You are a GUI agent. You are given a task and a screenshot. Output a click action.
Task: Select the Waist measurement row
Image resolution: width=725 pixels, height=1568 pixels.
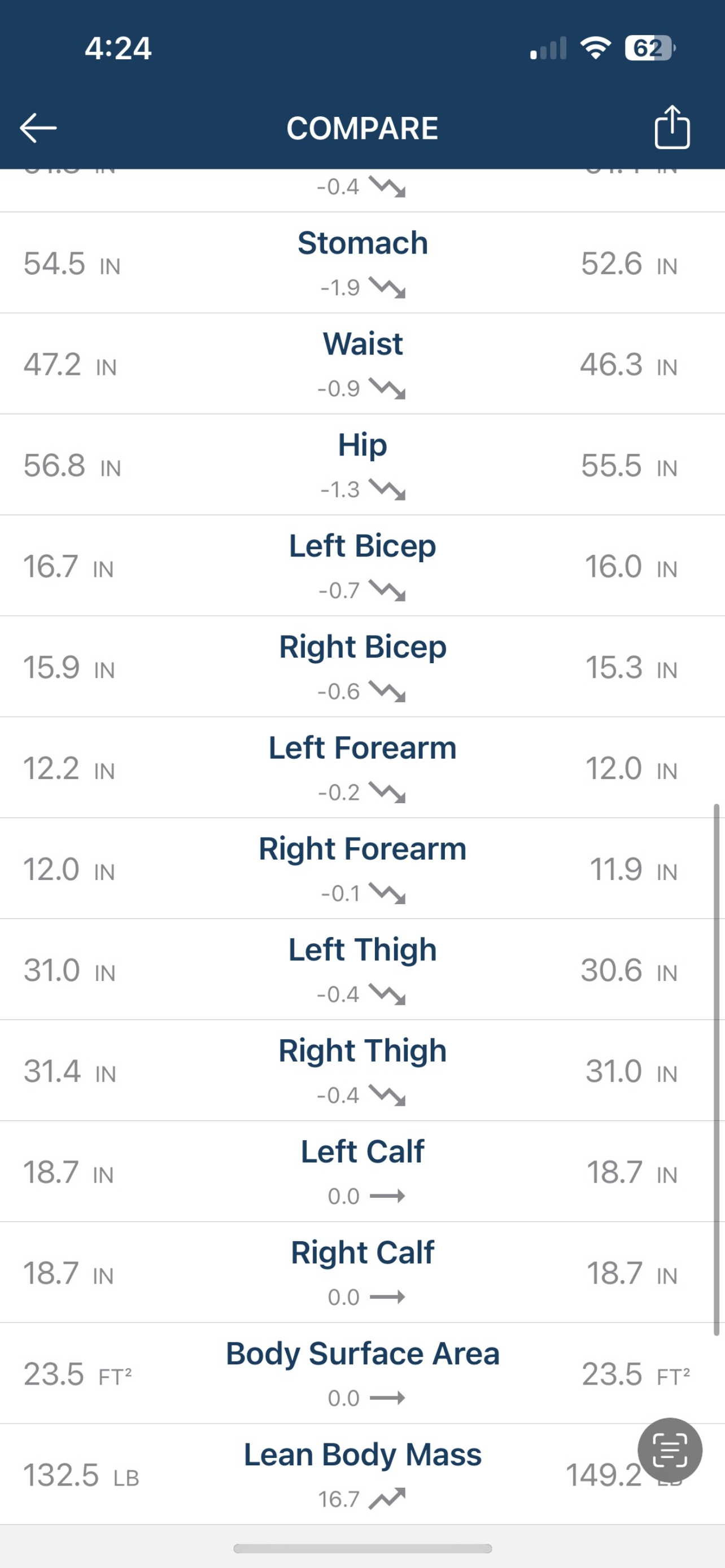click(362, 364)
